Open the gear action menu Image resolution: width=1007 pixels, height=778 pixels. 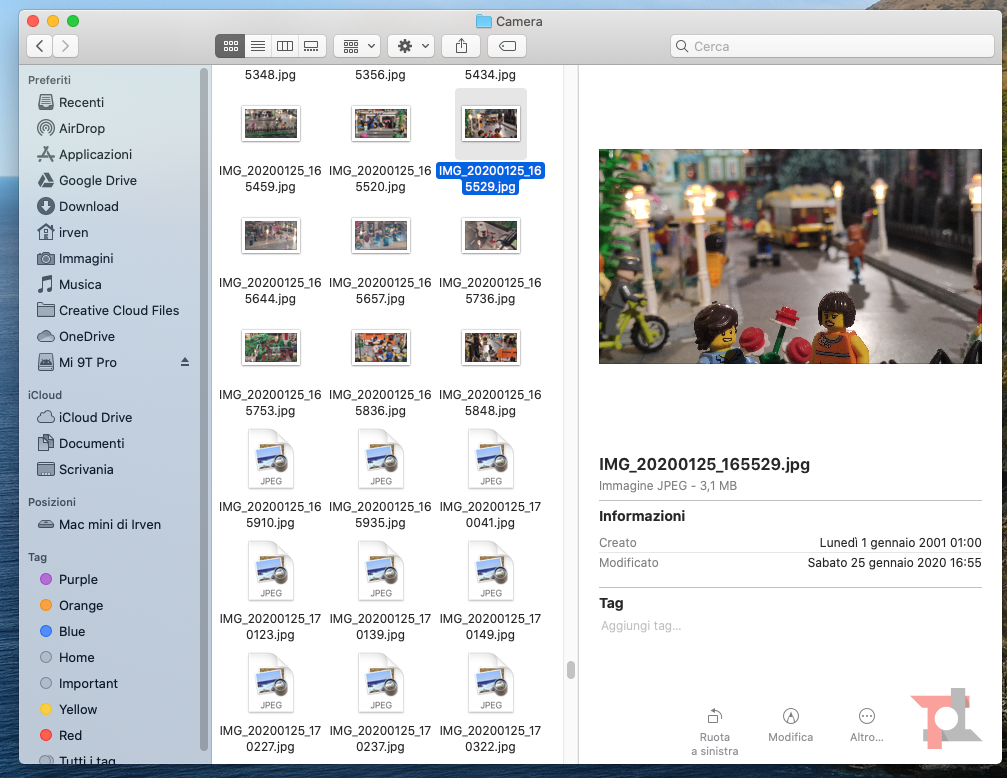pyautogui.click(x=410, y=46)
